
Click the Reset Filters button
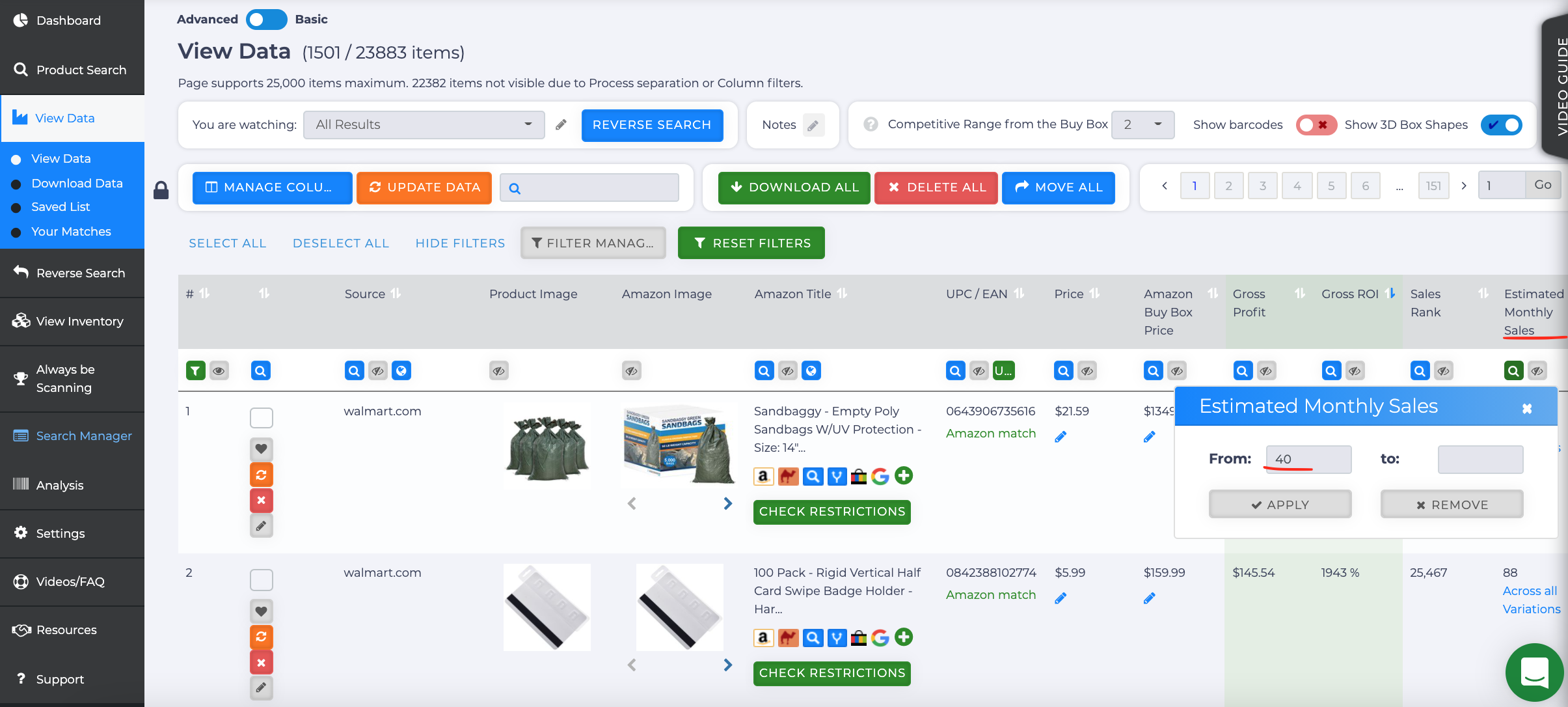coord(751,243)
